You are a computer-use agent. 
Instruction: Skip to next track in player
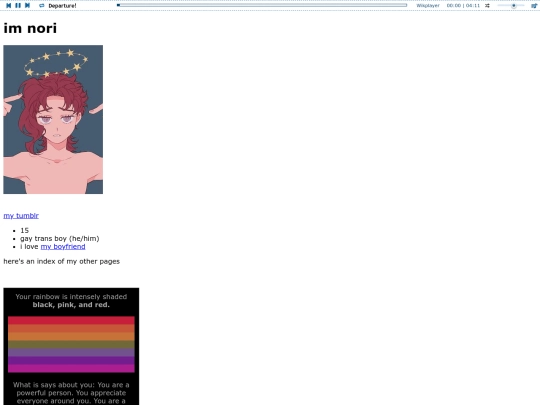[x=28, y=6]
